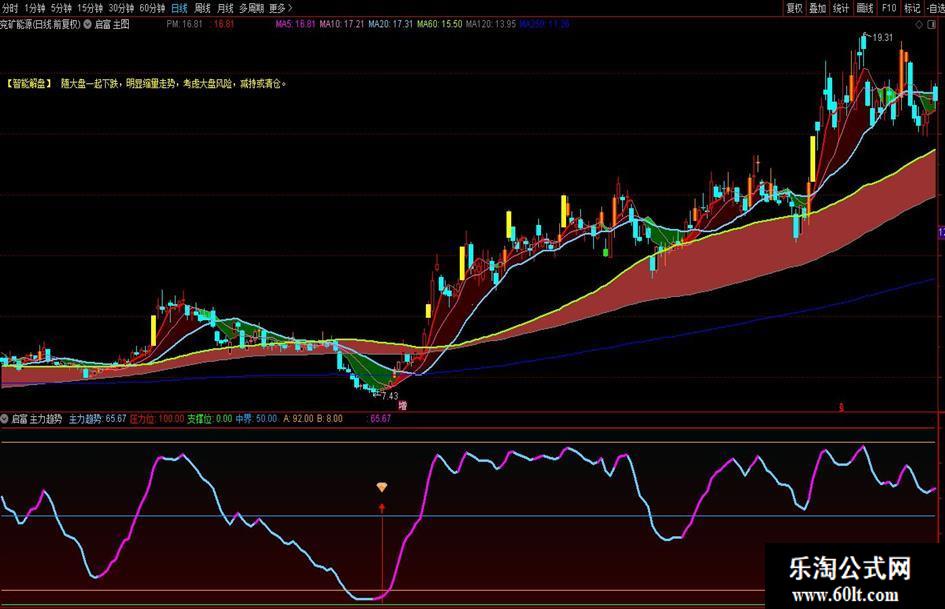Click the diamond icon at chart top-right
This screenshot has height=609, width=945.
pos(919,25)
